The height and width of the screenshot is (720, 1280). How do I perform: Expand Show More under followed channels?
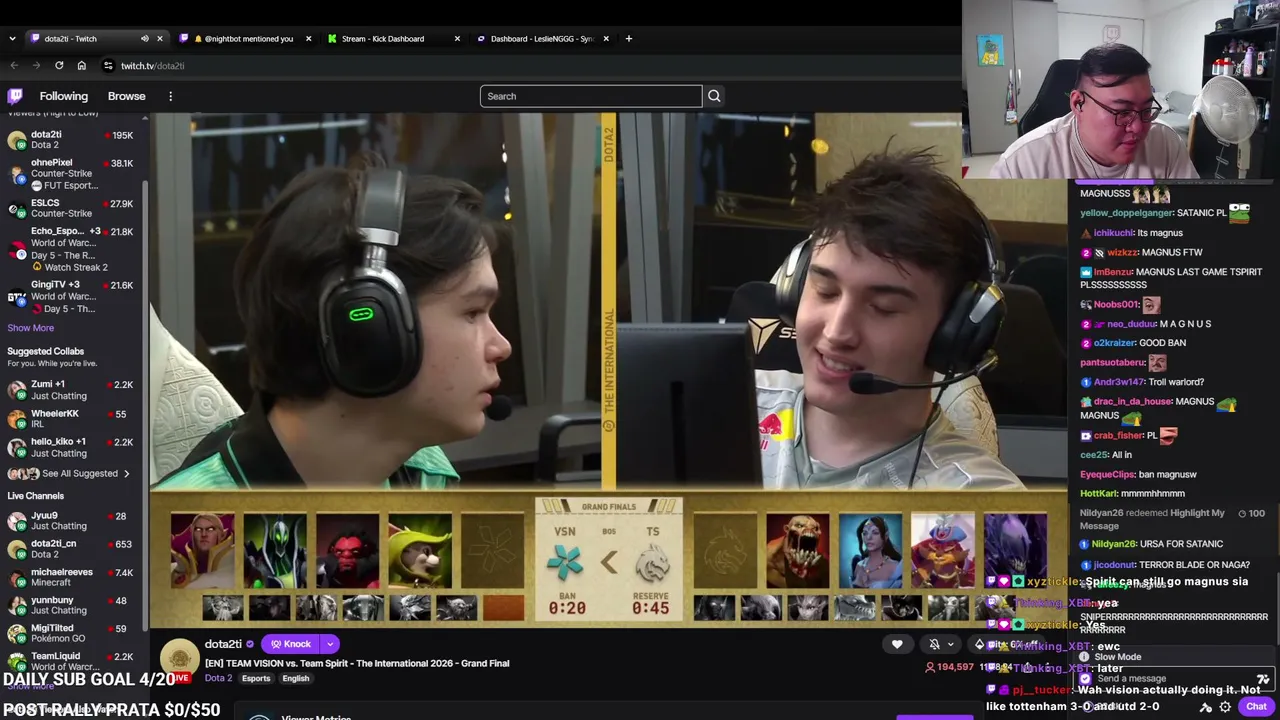click(x=31, y=328)
